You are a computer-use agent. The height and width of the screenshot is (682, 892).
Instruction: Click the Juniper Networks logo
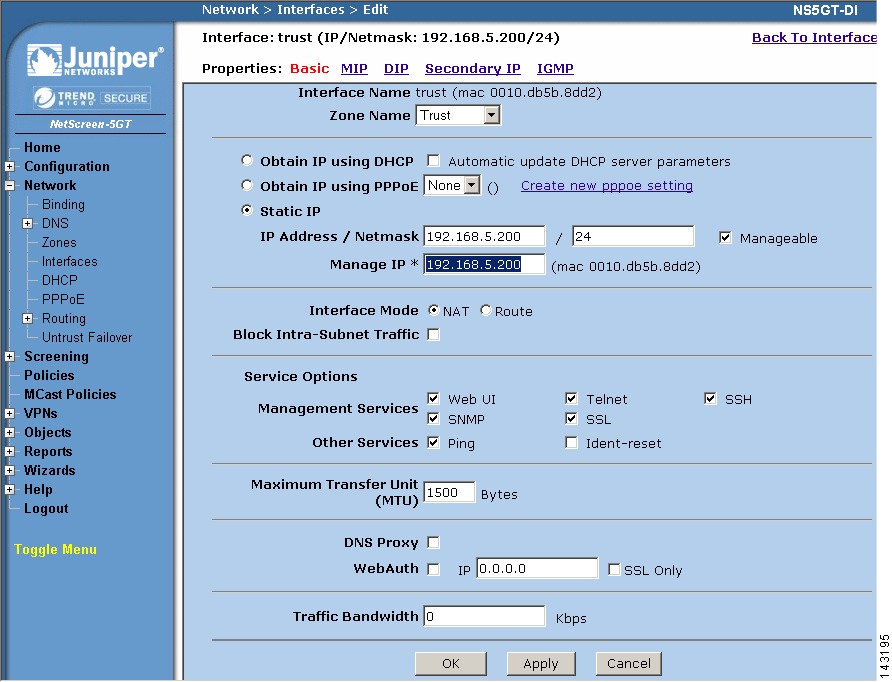(x=95, y=60)
